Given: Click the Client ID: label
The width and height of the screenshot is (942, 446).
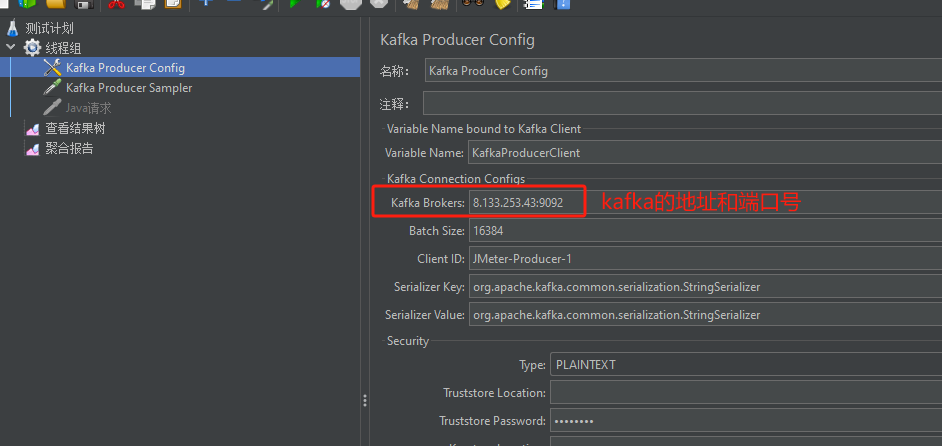Looking at the screenshot, I should point(441,259).
